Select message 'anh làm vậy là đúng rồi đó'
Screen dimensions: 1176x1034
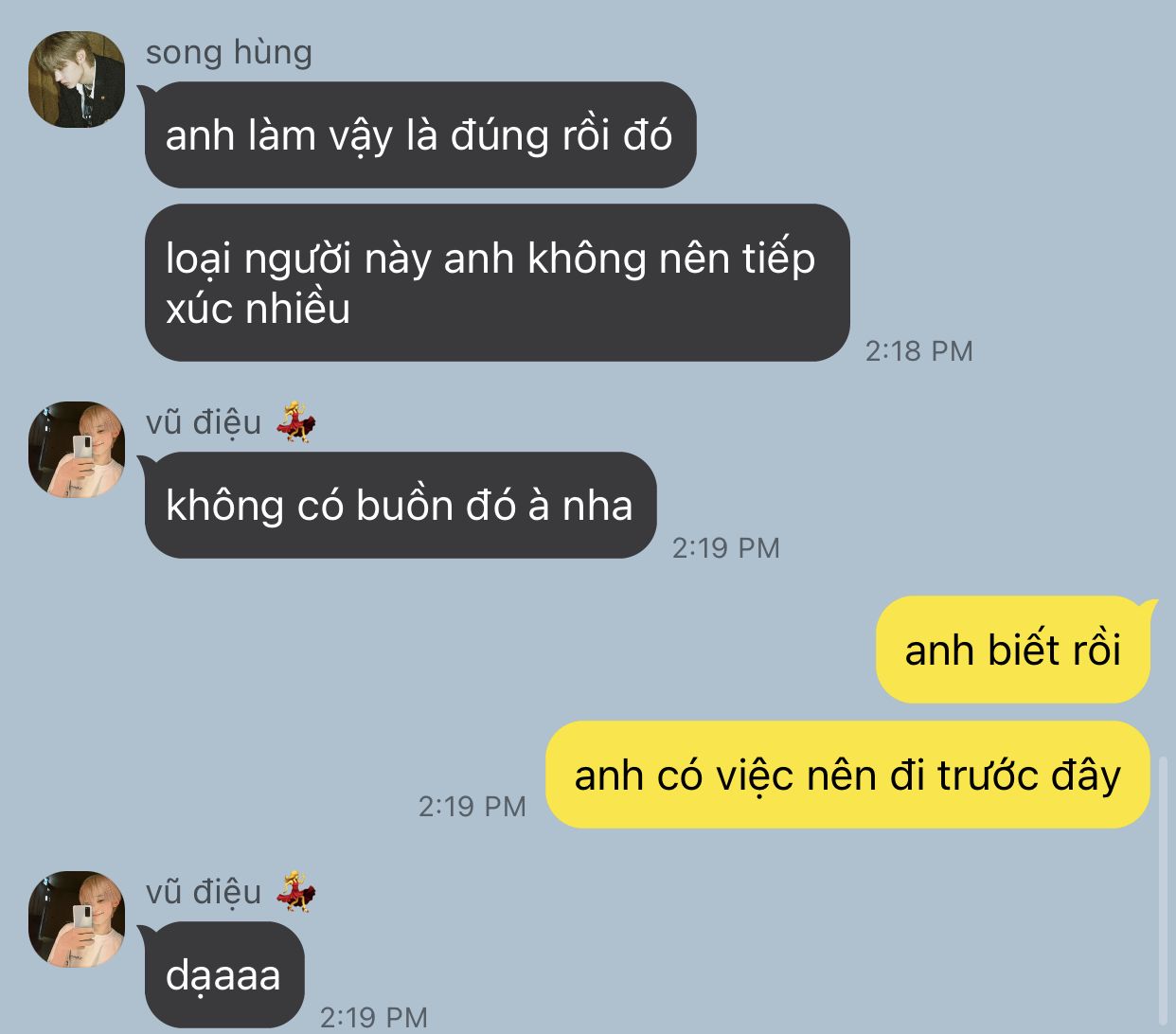pyautogui.click(x=420, y=134)
